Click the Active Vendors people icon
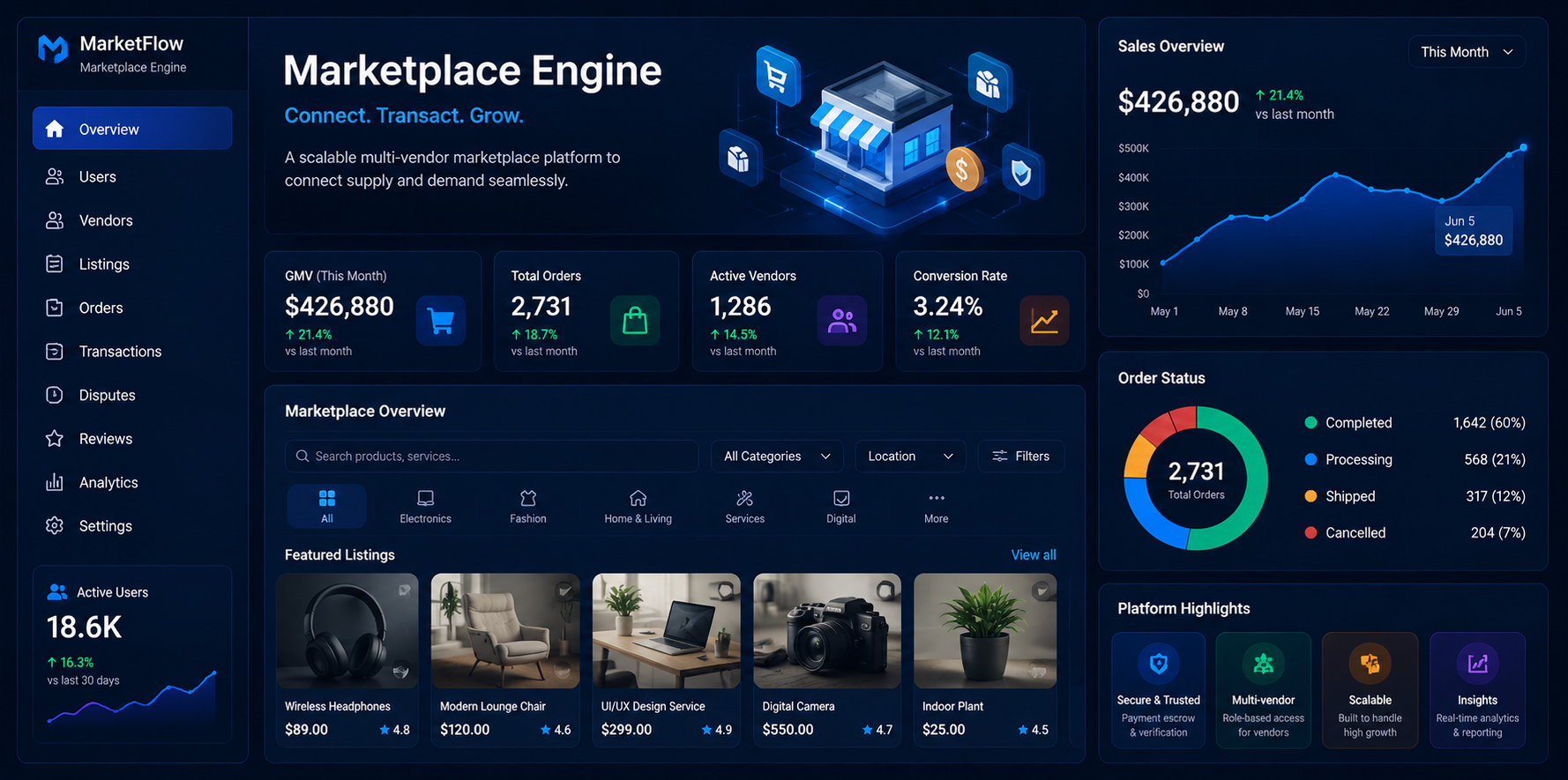 (x=842, y=321)
